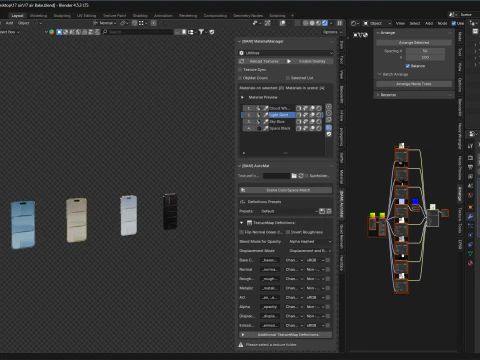The image size is (480, 360).
Task: Click first icon button on Light Gold row
Action: click(299, 115)
